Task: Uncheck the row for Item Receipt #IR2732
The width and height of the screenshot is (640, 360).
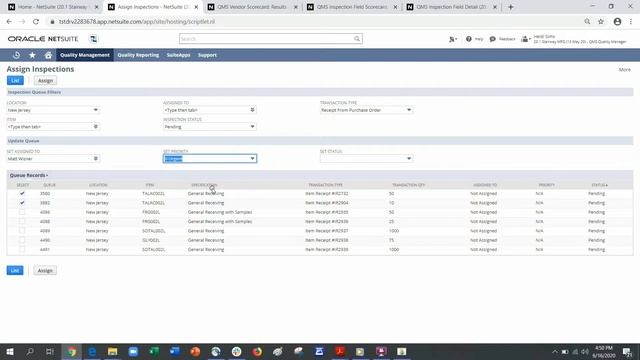Action: (22, 193)
